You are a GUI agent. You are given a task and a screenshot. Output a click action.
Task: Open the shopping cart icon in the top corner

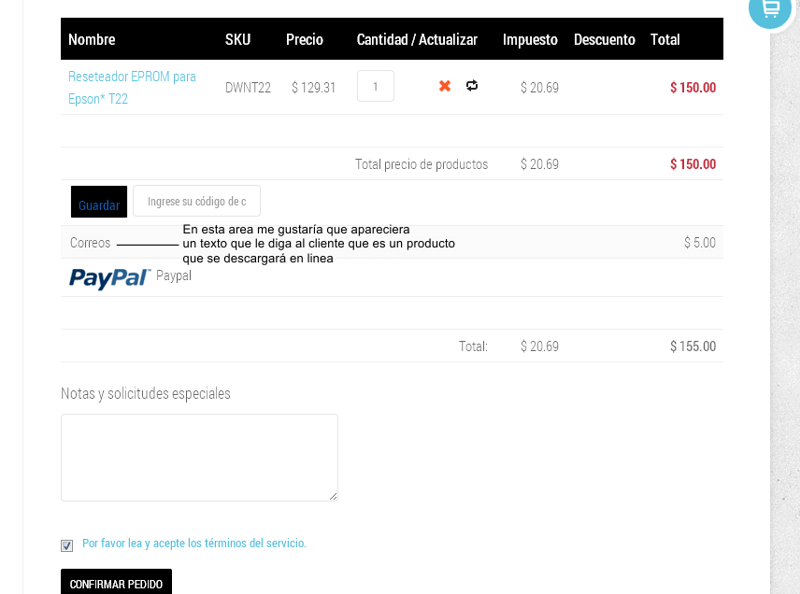pos(770,9)
